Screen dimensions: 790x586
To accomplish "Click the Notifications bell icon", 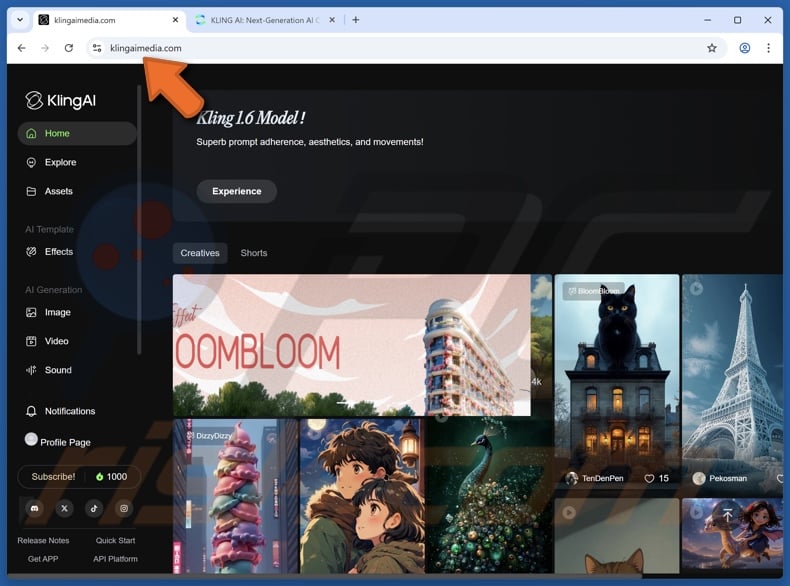I will click(x=31, y=411).
